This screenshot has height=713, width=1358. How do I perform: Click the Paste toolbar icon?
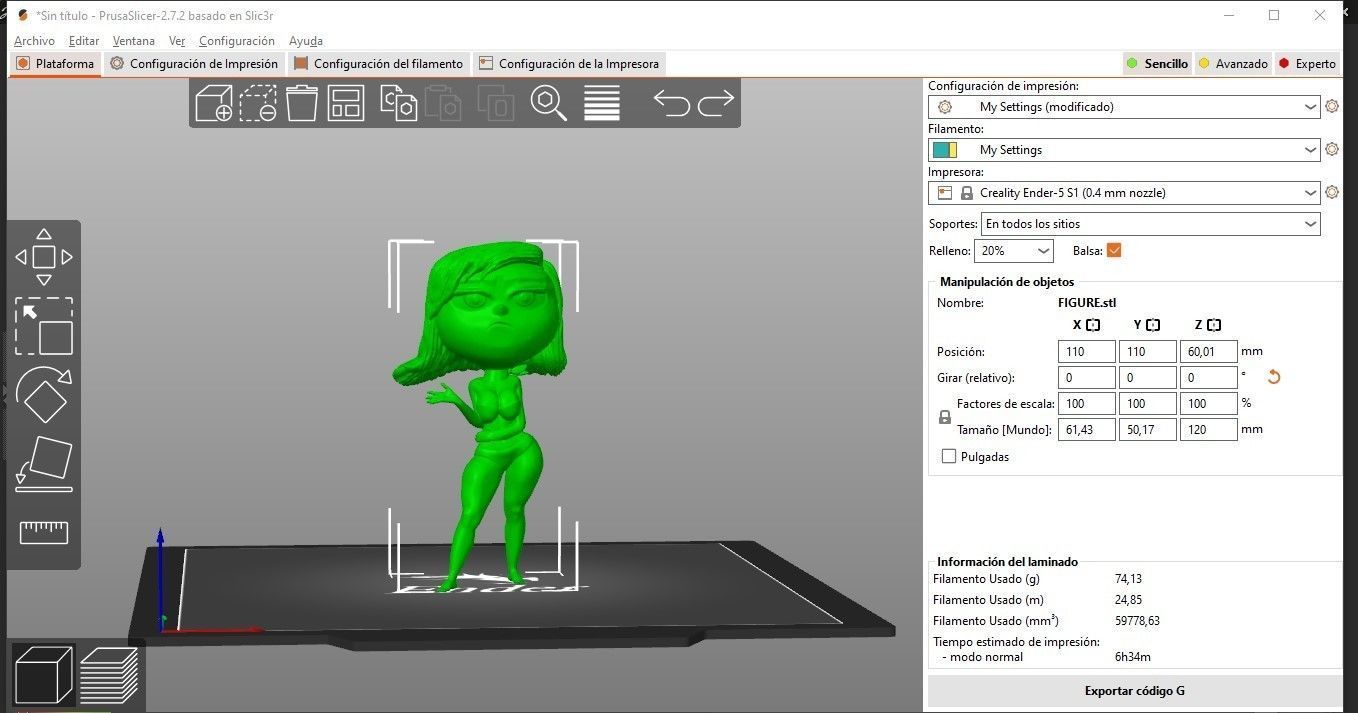pyautogui.click(x=443, y=103)
